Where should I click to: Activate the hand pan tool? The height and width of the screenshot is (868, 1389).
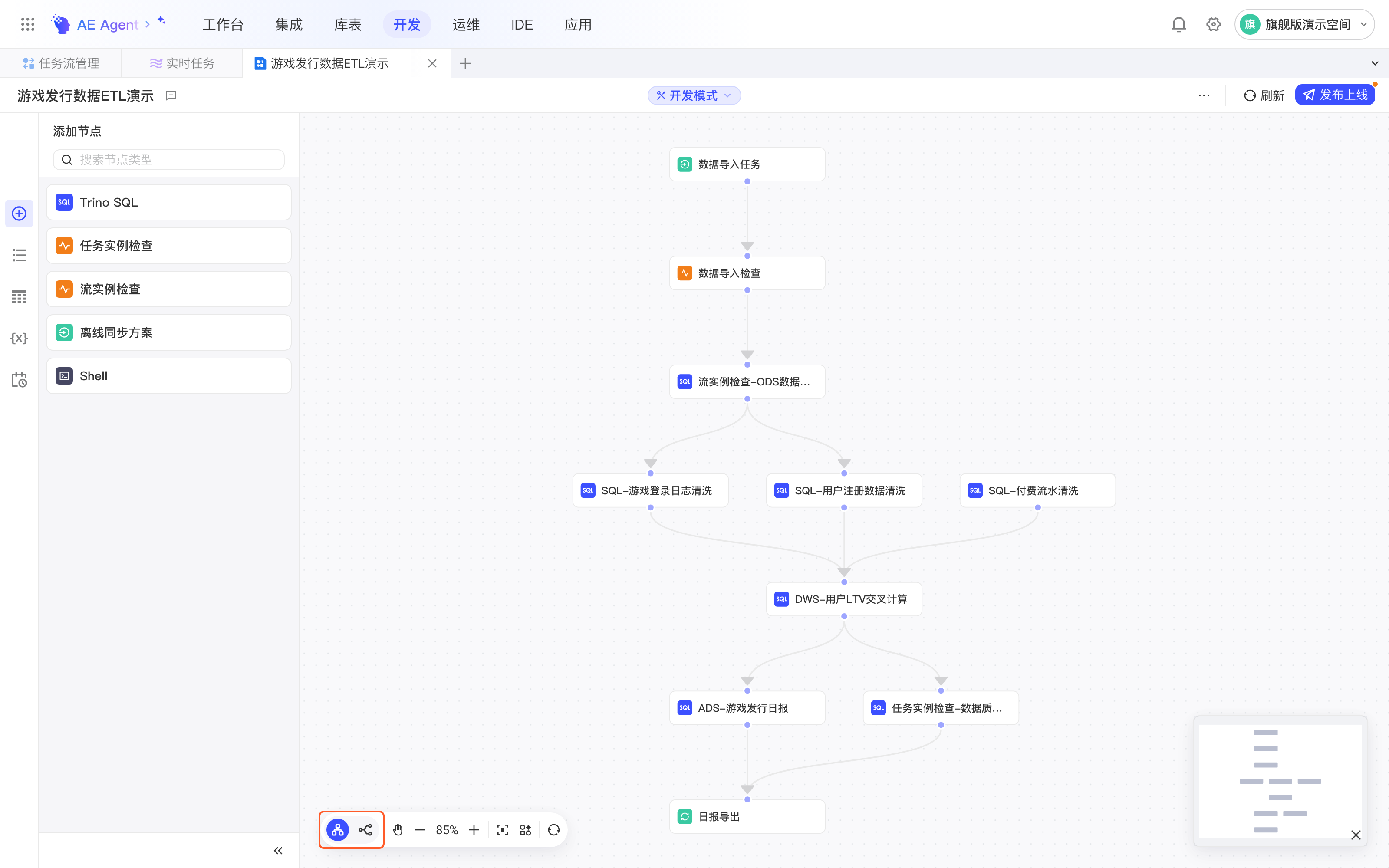(x=398, y=829)
